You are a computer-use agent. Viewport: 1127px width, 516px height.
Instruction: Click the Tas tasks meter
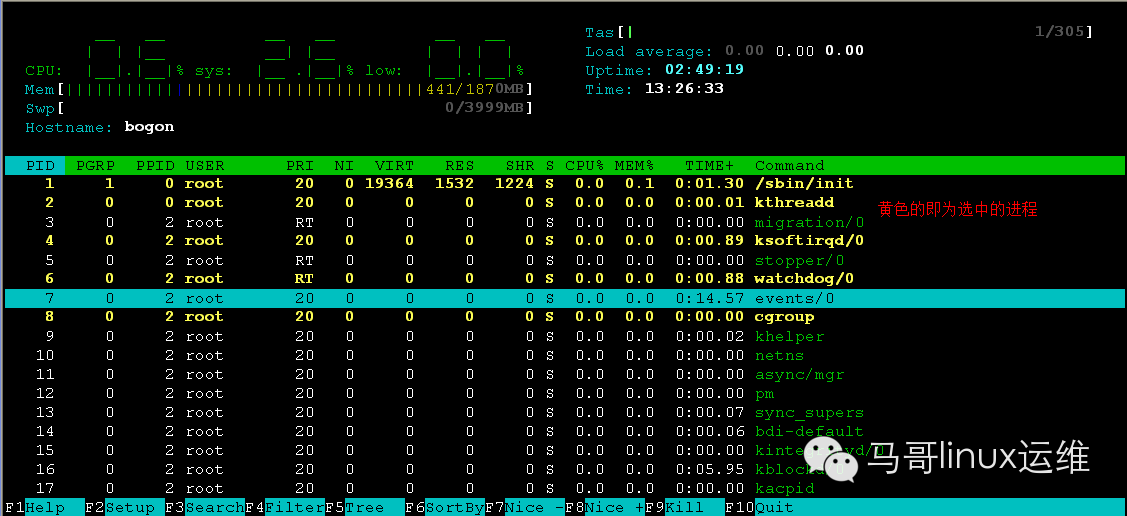(x=839, y=32)
